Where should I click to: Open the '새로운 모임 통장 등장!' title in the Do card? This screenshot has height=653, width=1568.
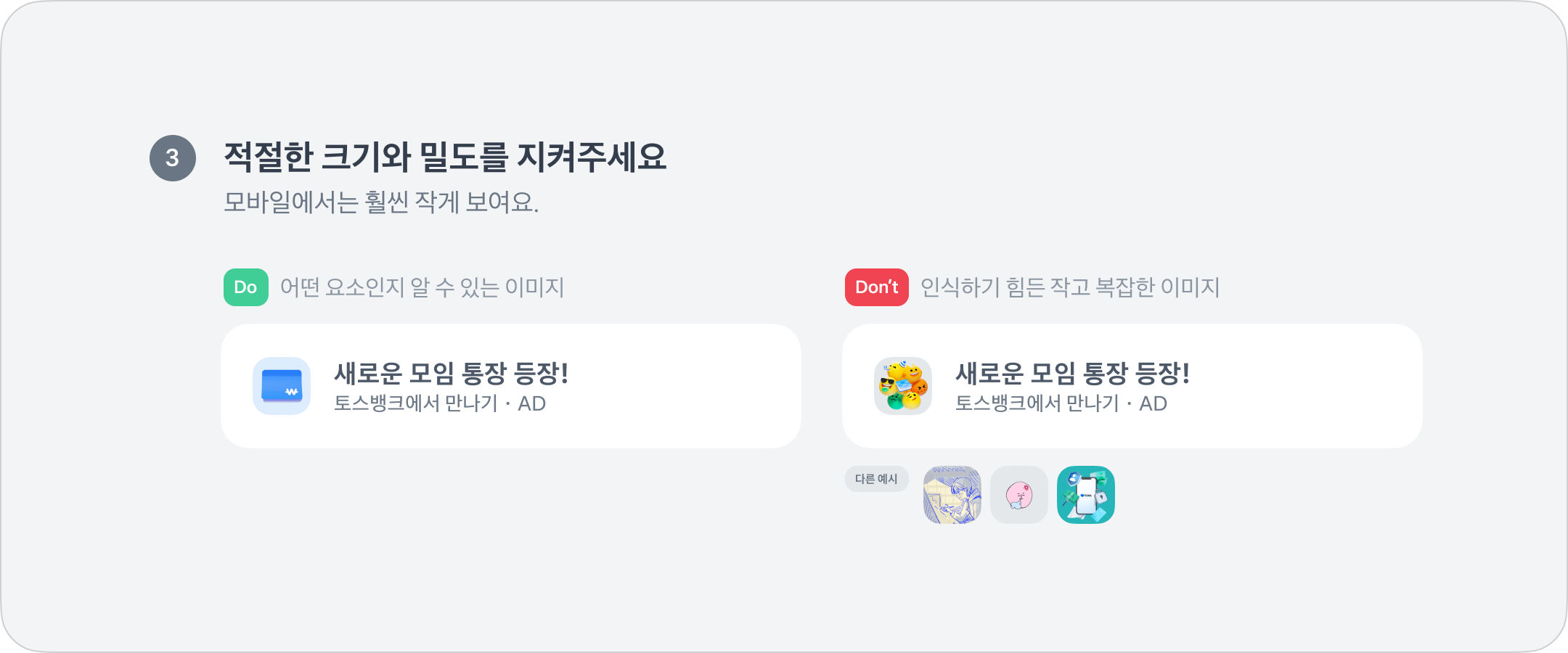(451, 374)
